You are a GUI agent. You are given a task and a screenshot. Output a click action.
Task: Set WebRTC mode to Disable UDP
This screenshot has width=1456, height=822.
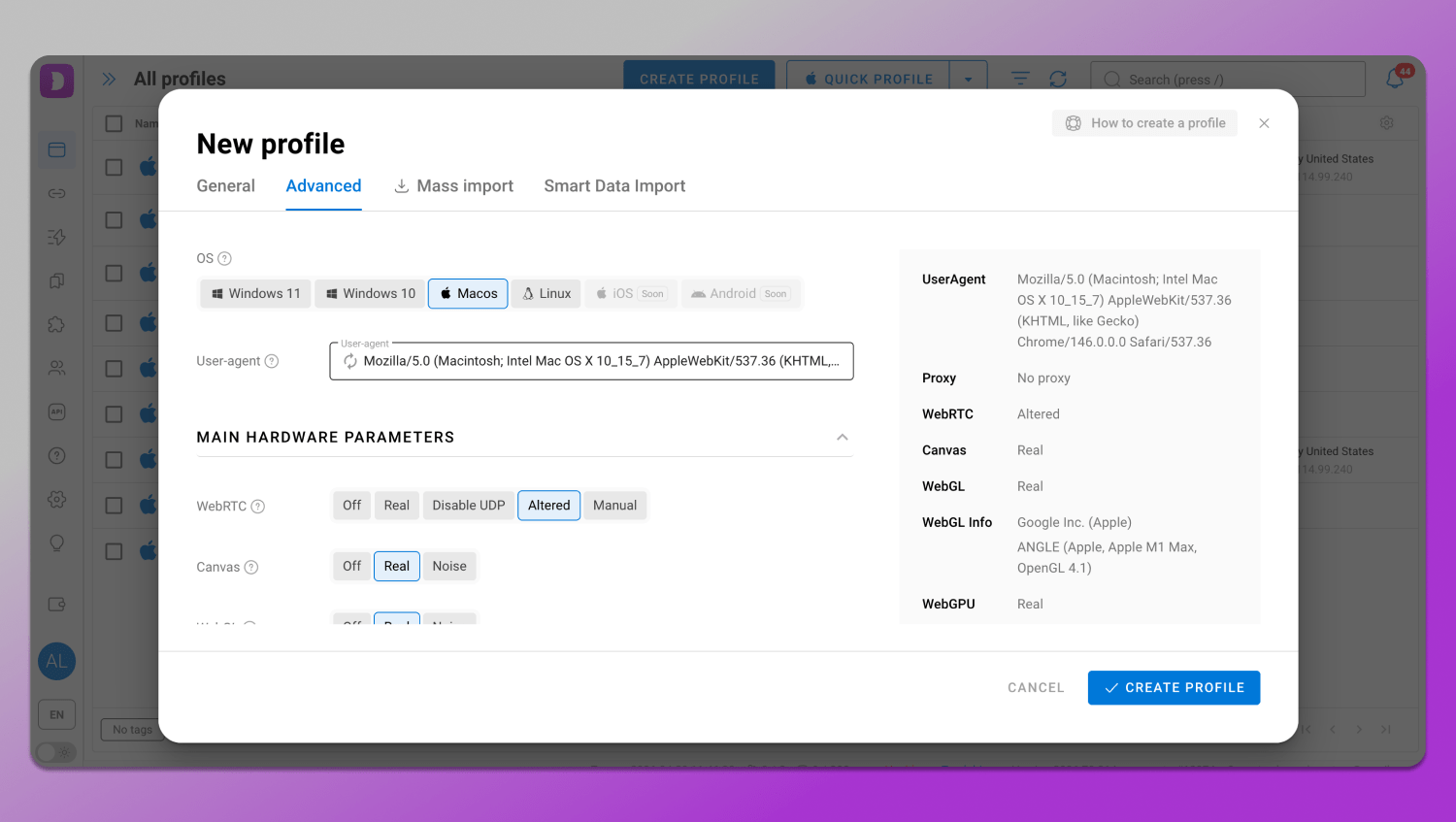[x=468, y=506]
